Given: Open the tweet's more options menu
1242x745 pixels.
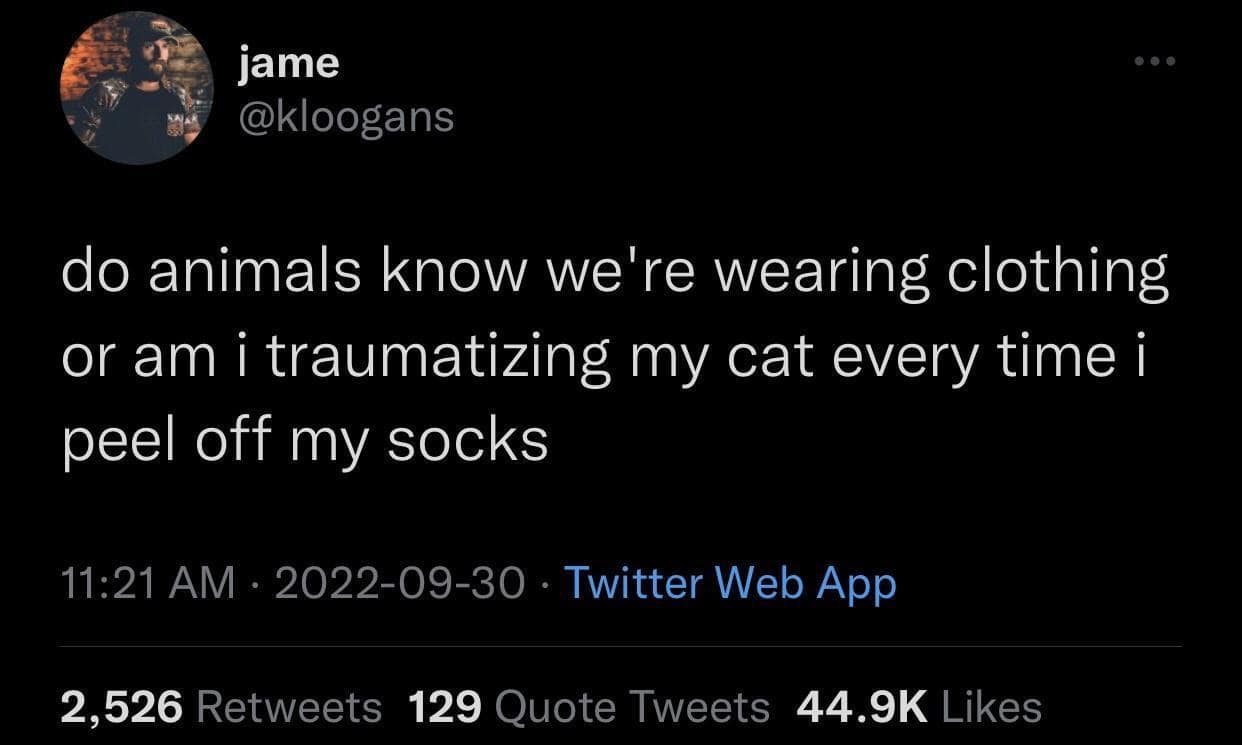Looking at the screenshot, I should click(x=1155, y=60).
